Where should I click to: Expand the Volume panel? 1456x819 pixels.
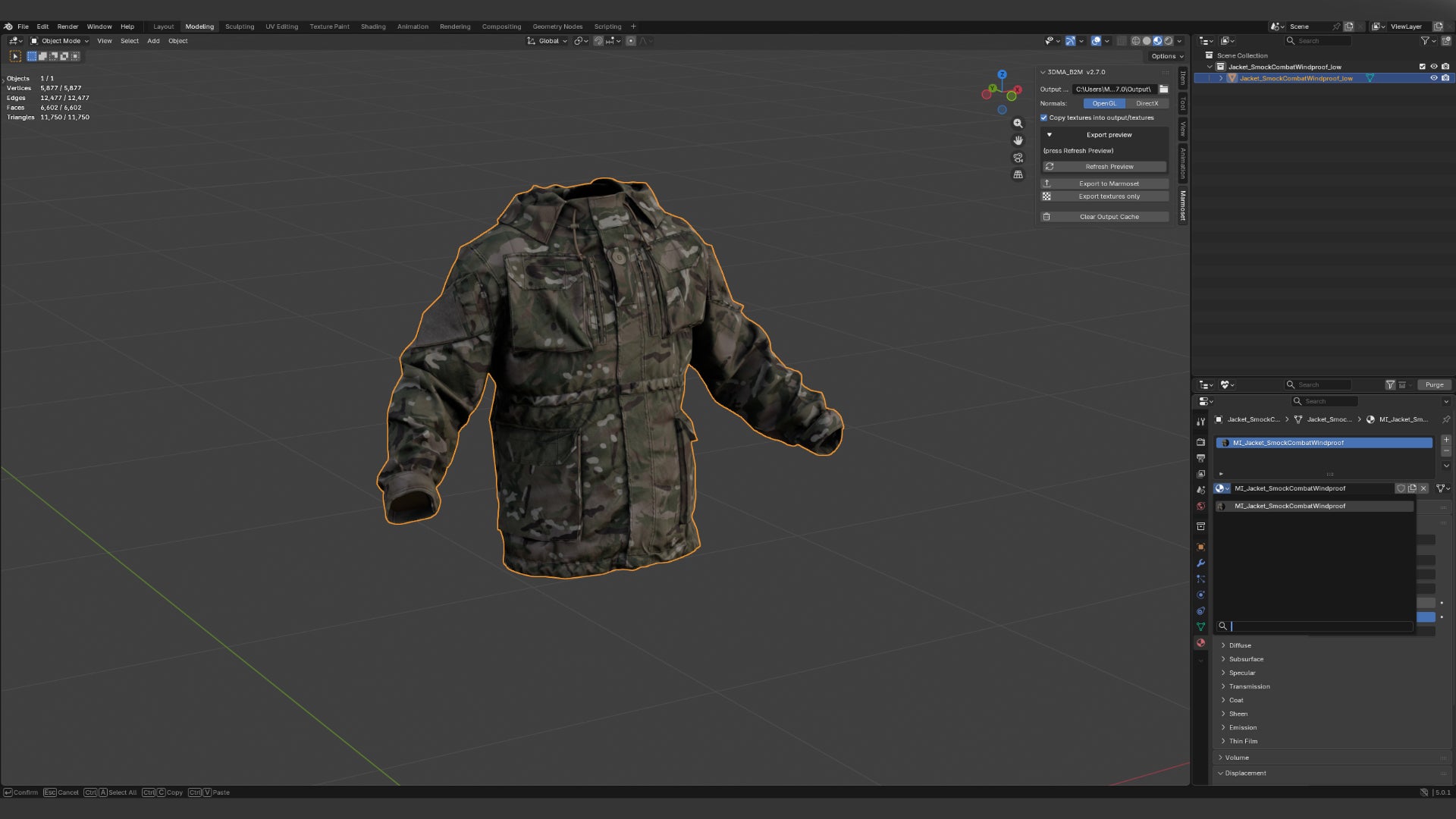point(1220,758)
